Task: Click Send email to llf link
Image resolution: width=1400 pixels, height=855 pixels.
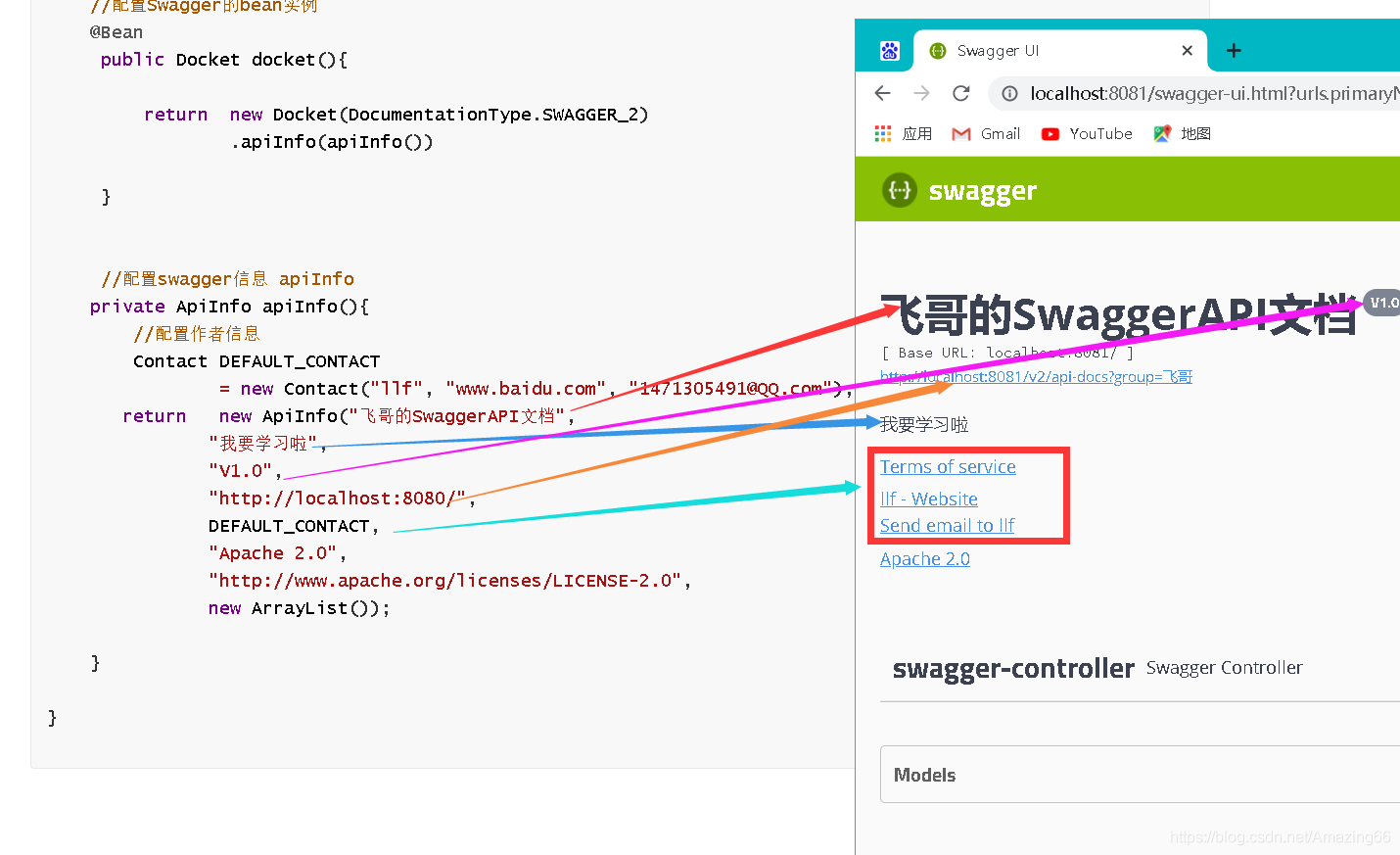Action: pyautogui.click(x=947, y=526)
